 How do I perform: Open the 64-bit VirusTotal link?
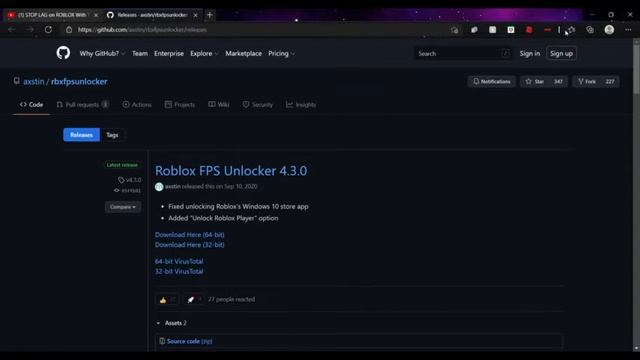(x=179, y=261)
